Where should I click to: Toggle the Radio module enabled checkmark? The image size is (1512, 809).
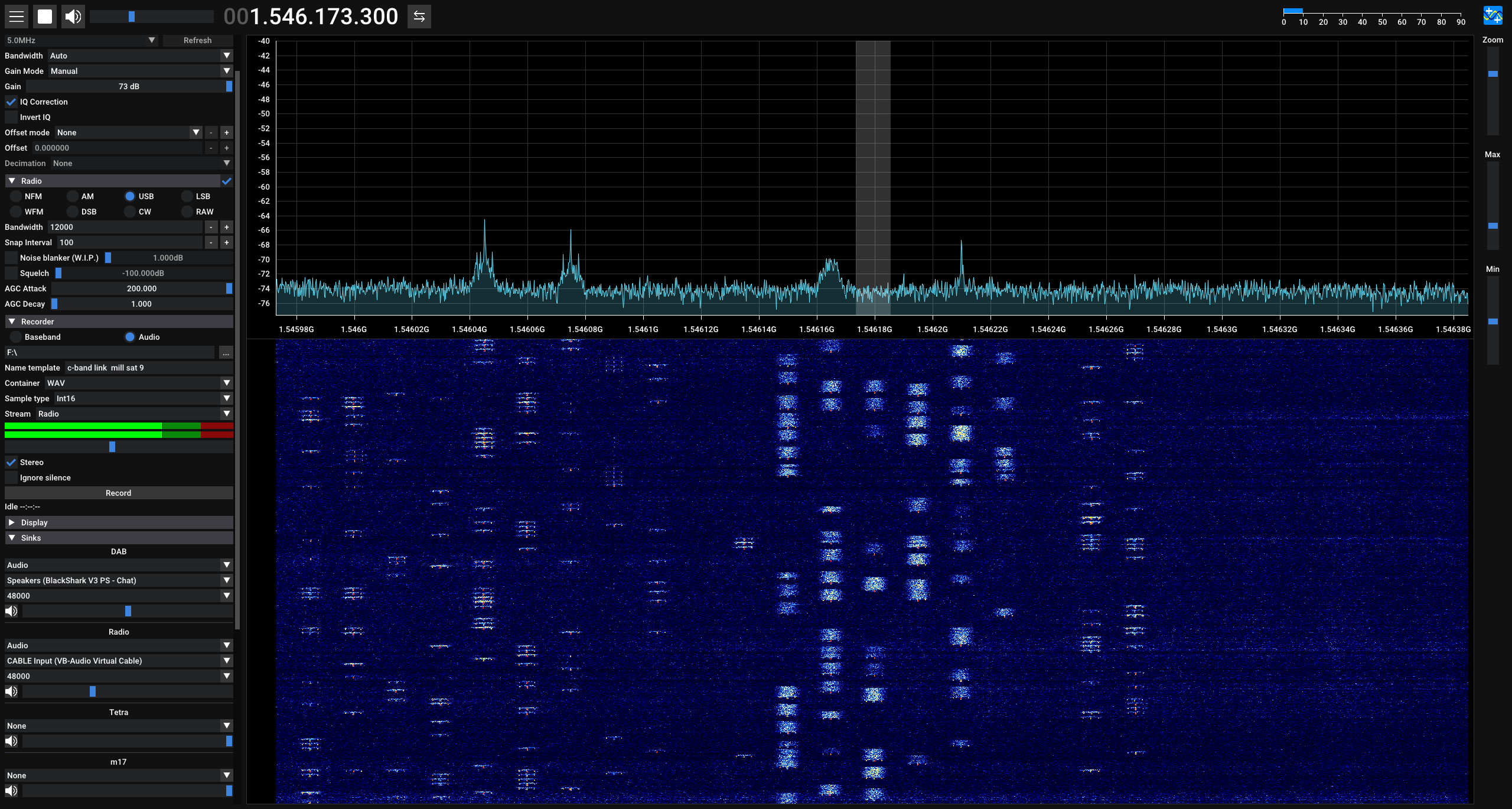pyautogui.click(x=227, y=181)
